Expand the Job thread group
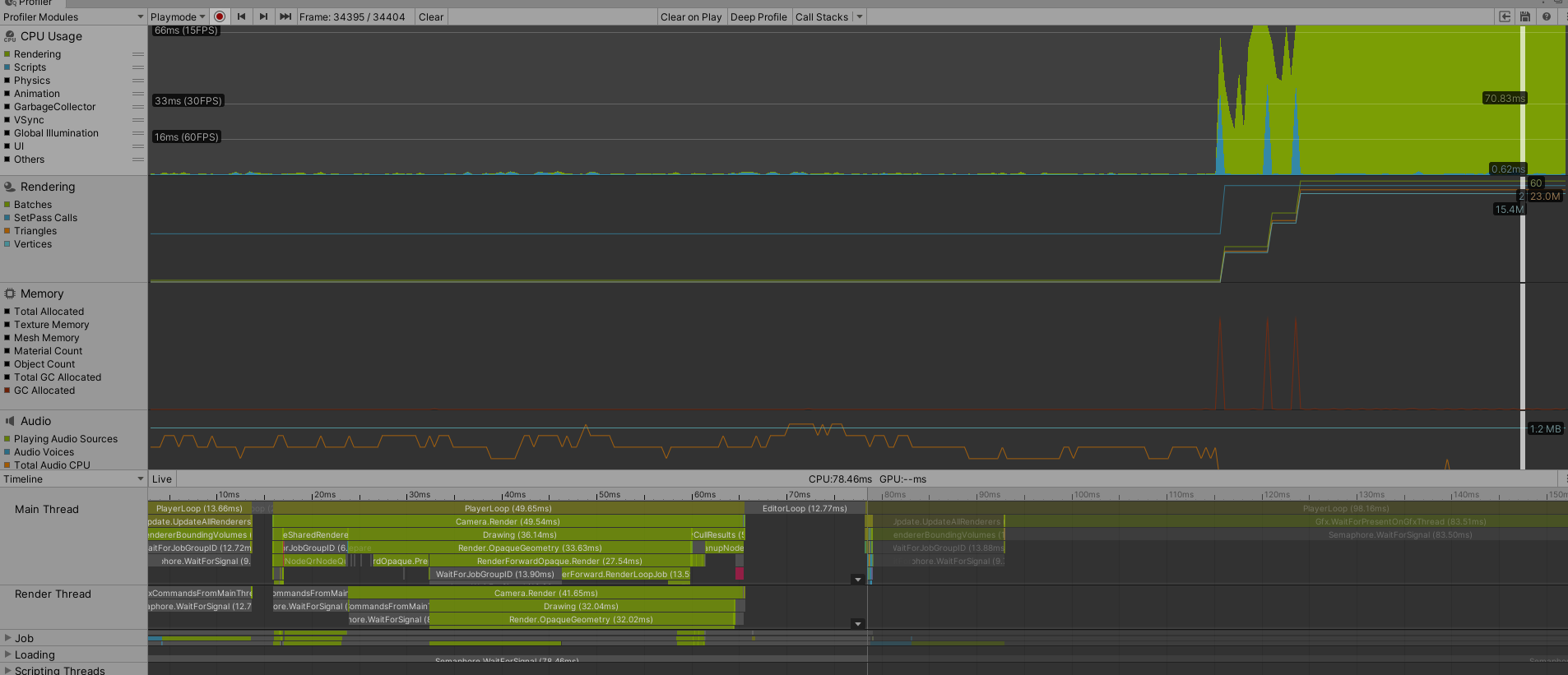The width and height of the screenshot is (1568, 675). 8,638
